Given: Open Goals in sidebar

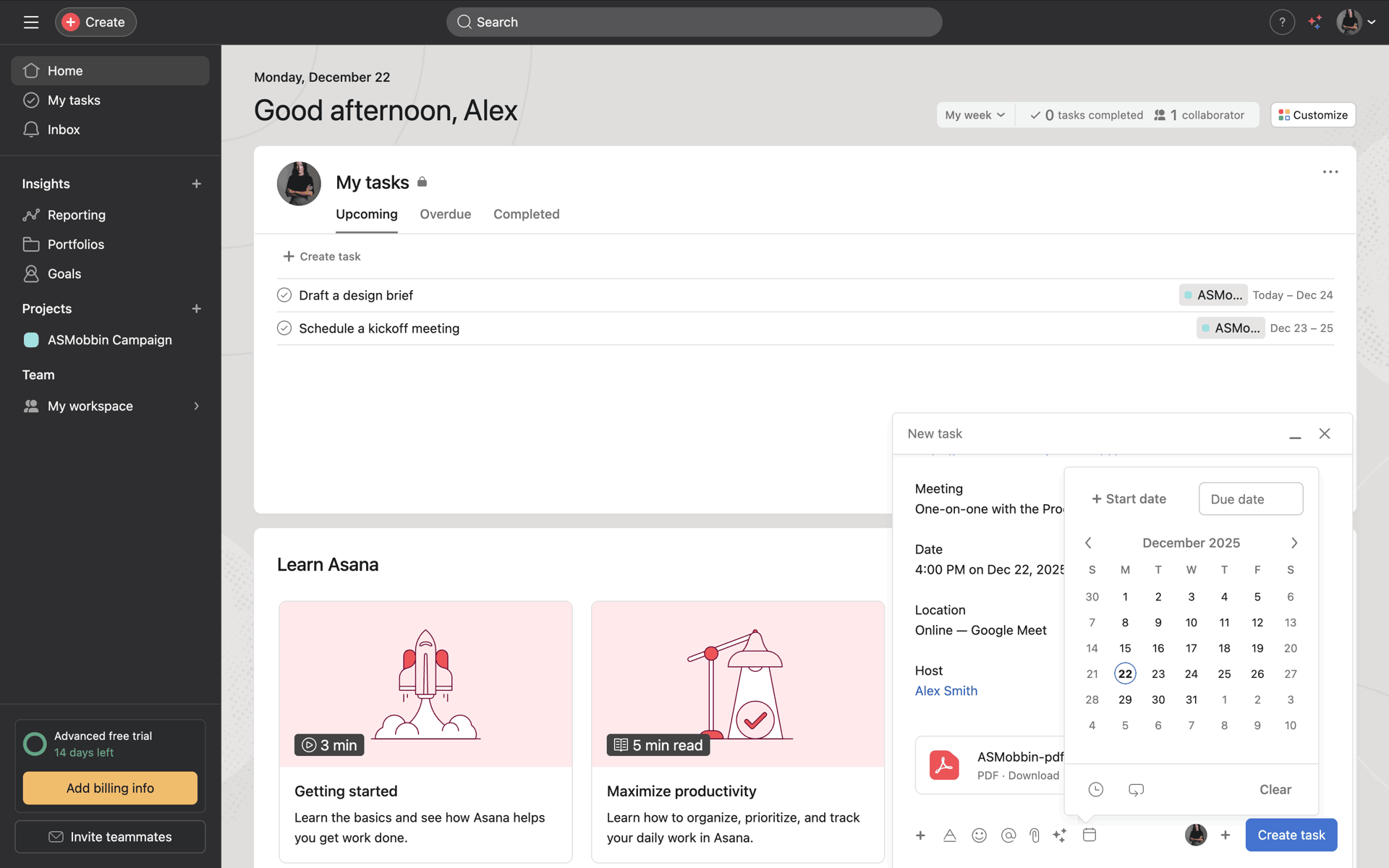Looking at the screenshot, I should point(110,273).
